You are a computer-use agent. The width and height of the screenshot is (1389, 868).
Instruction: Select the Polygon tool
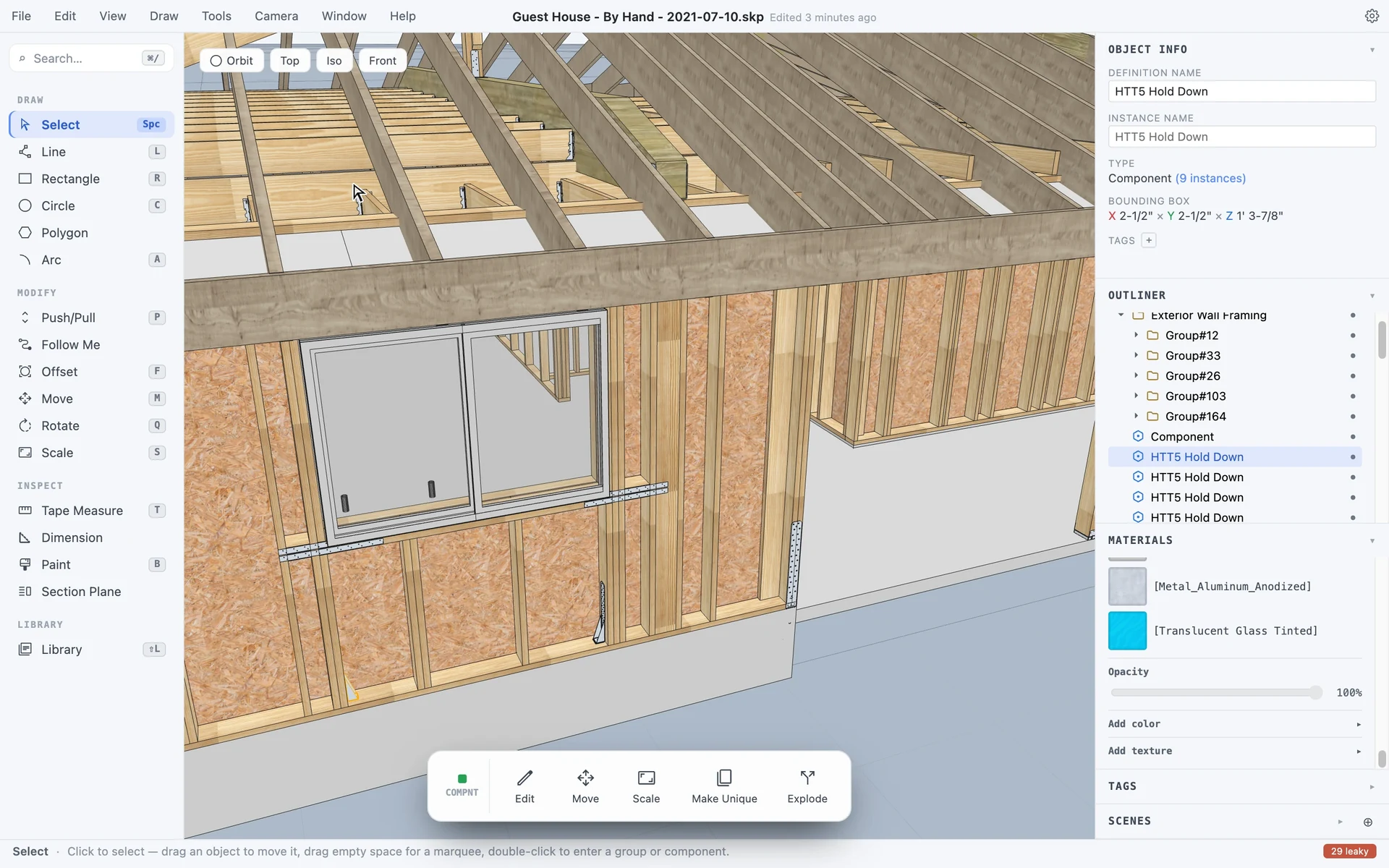92,233
